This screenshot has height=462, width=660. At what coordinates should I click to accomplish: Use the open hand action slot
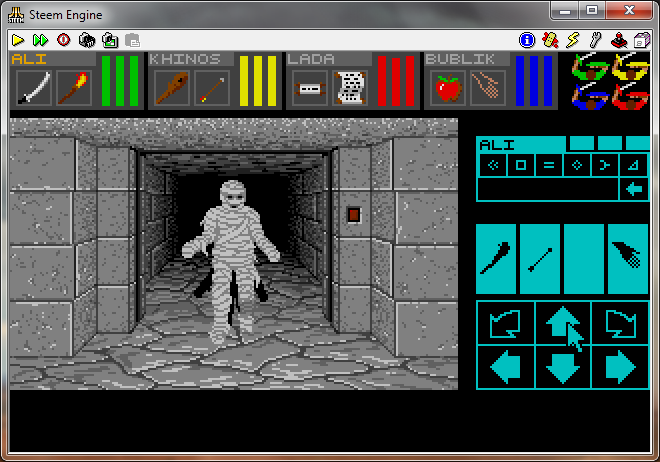pyautogui.click(x=628, y=259)
